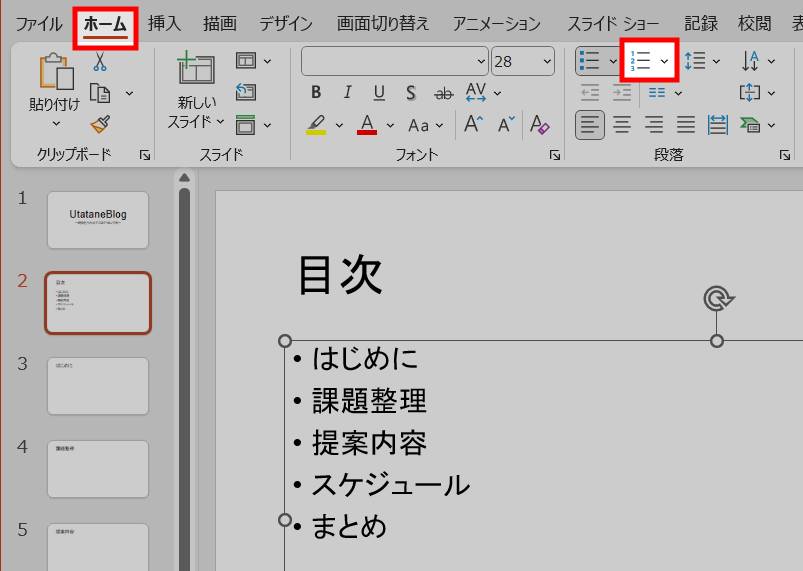Click the Numbering list icon

(640, 61)
